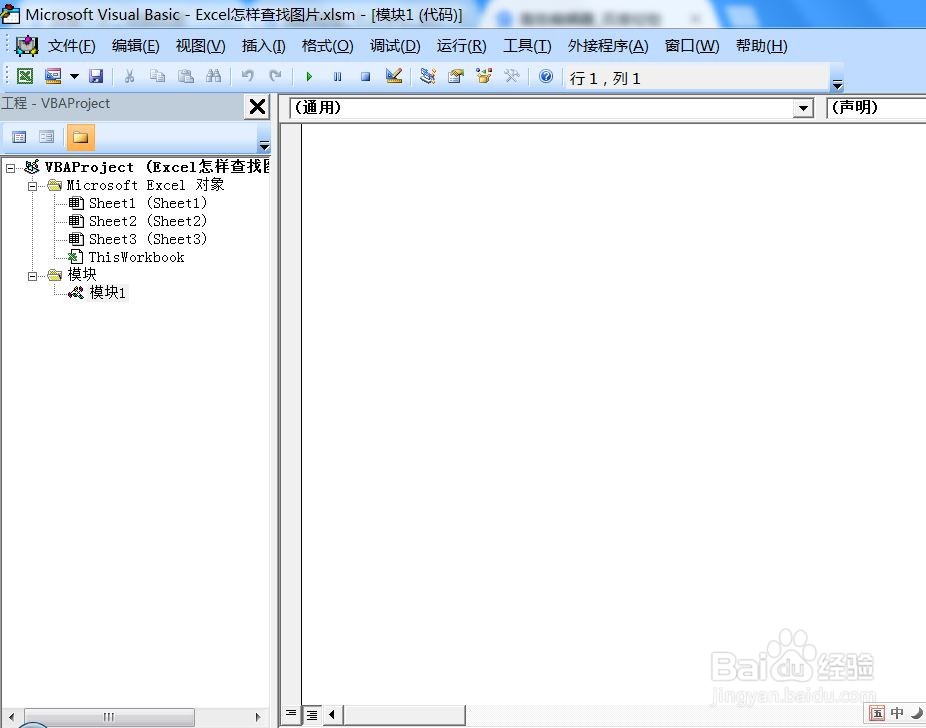Select VBAProject root item in tree

pos(156,167)
